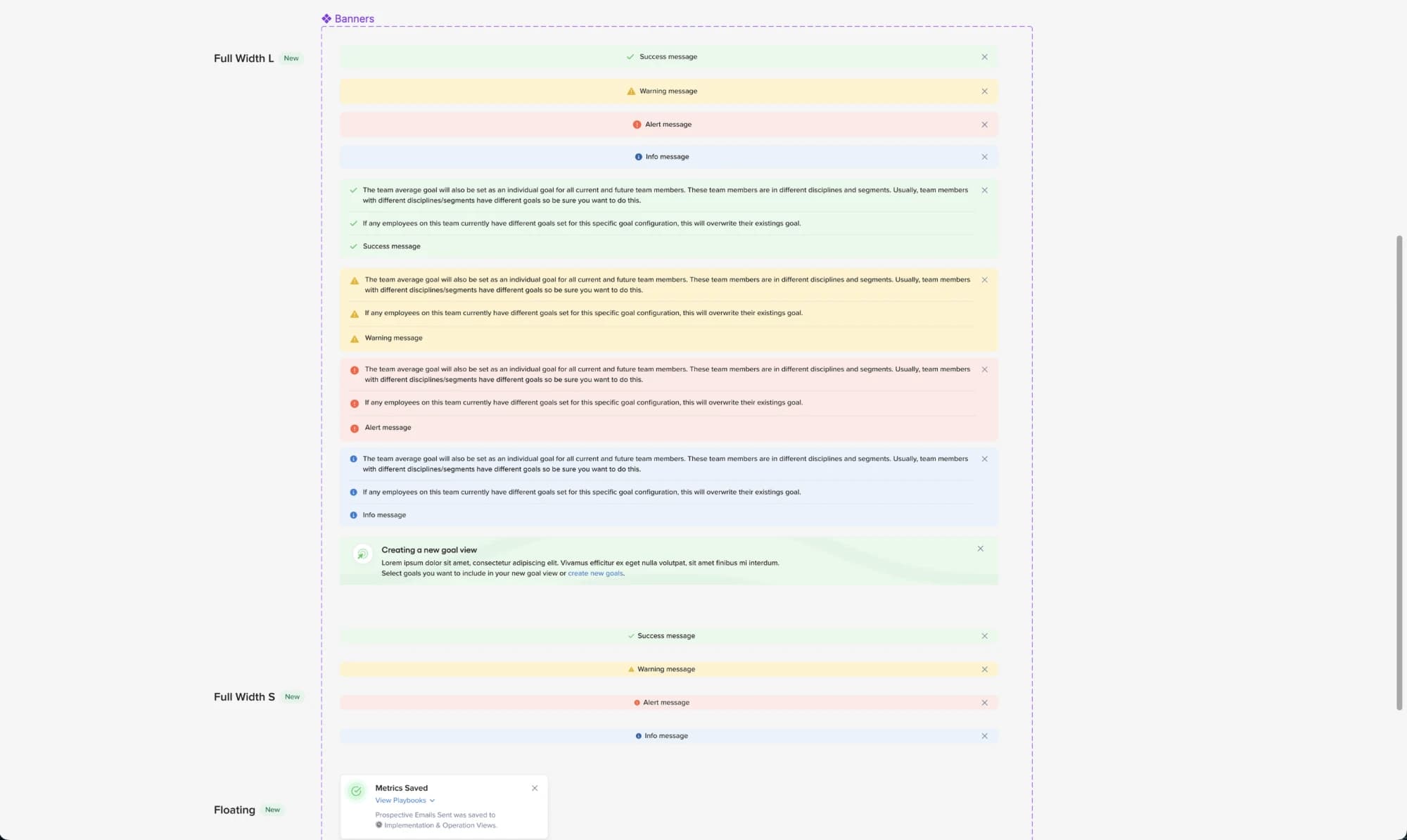Close the small Success message banner
The width and height of the screenshot is (1407, 840).
(x=984, y=636)
